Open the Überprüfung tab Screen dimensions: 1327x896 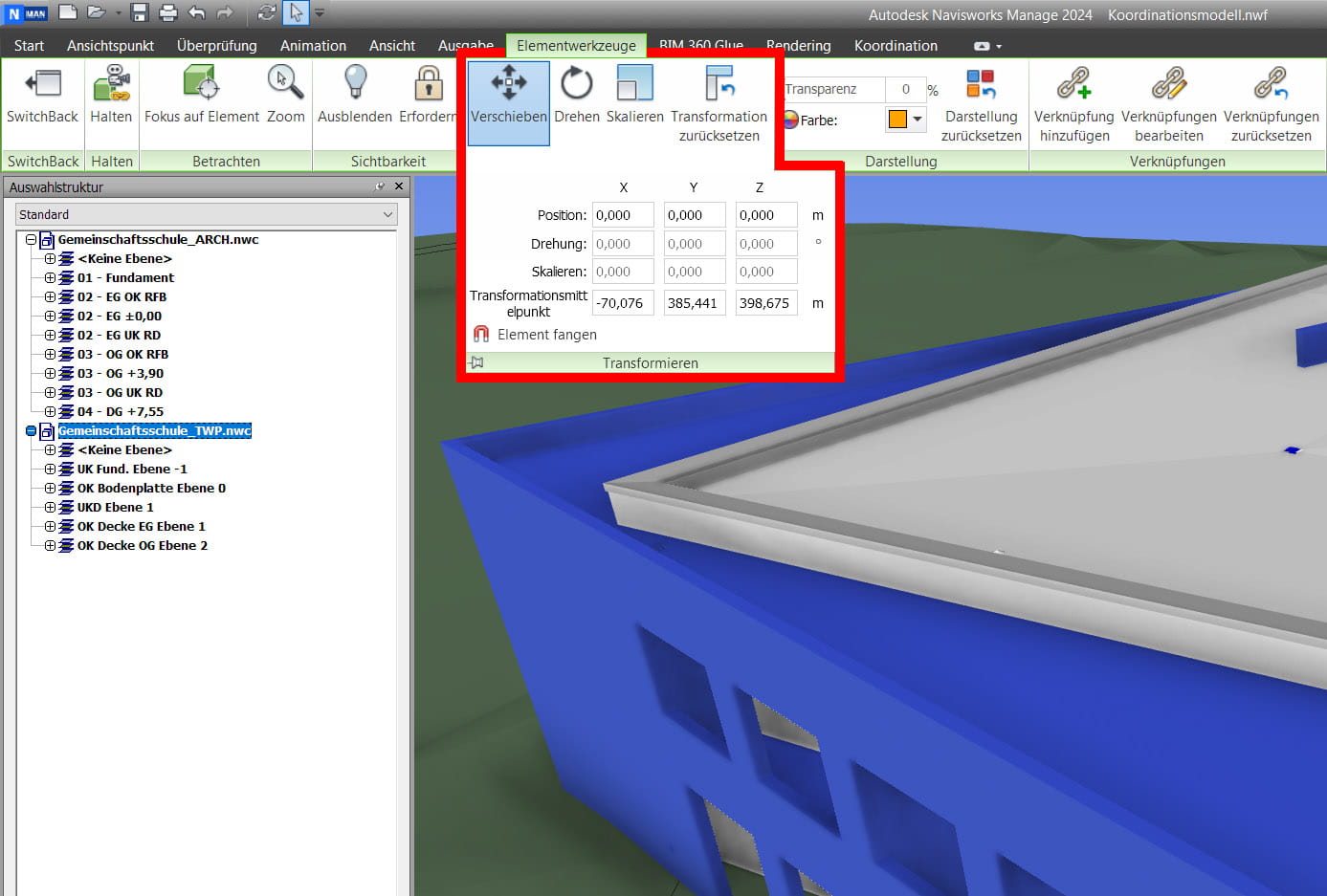click(216, 45)
